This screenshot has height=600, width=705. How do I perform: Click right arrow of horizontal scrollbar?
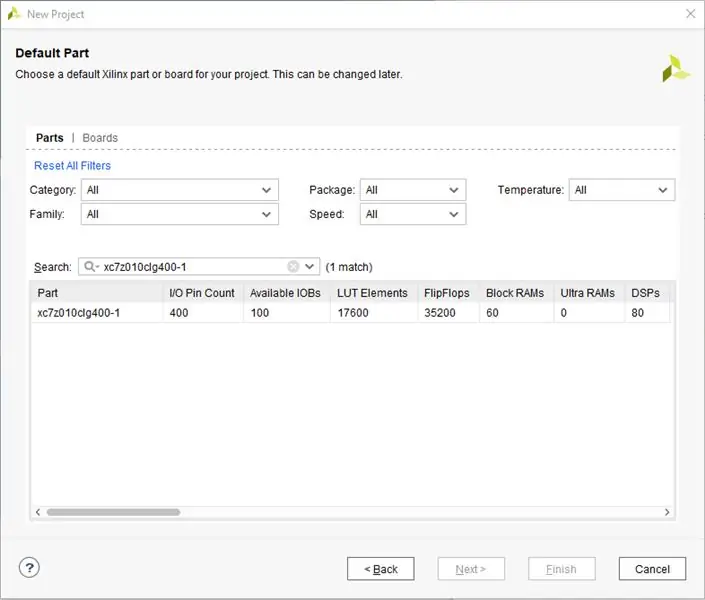point(667,512)
